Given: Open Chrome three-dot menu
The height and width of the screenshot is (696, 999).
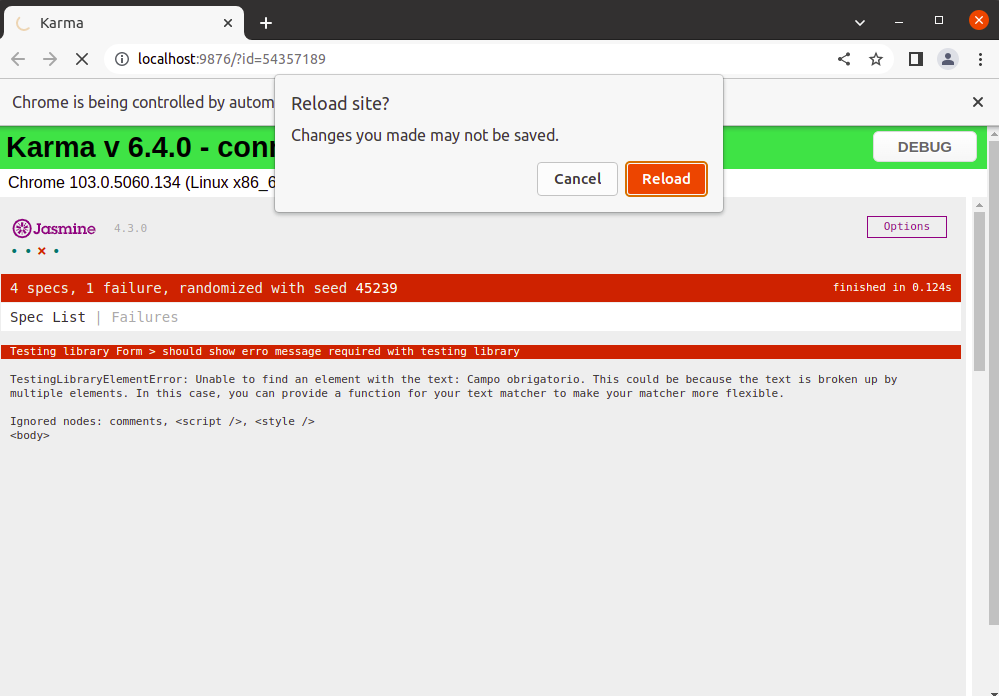Looking at the screenshot, I should [x=980, y=59].
